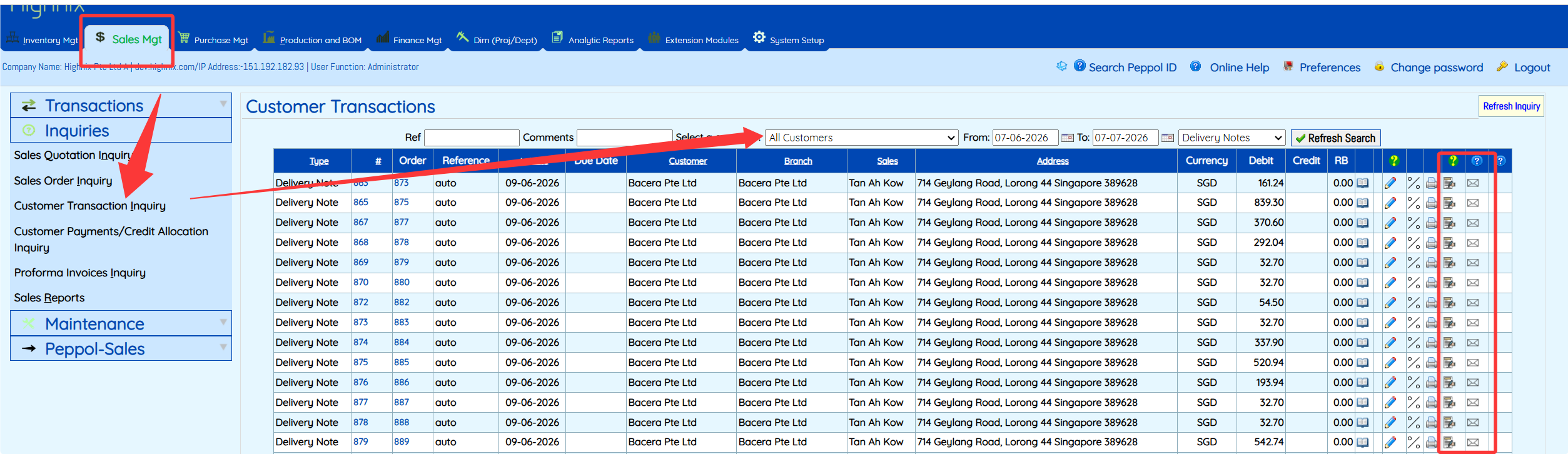Click signed document icon for order 886

click(1449, 383)
